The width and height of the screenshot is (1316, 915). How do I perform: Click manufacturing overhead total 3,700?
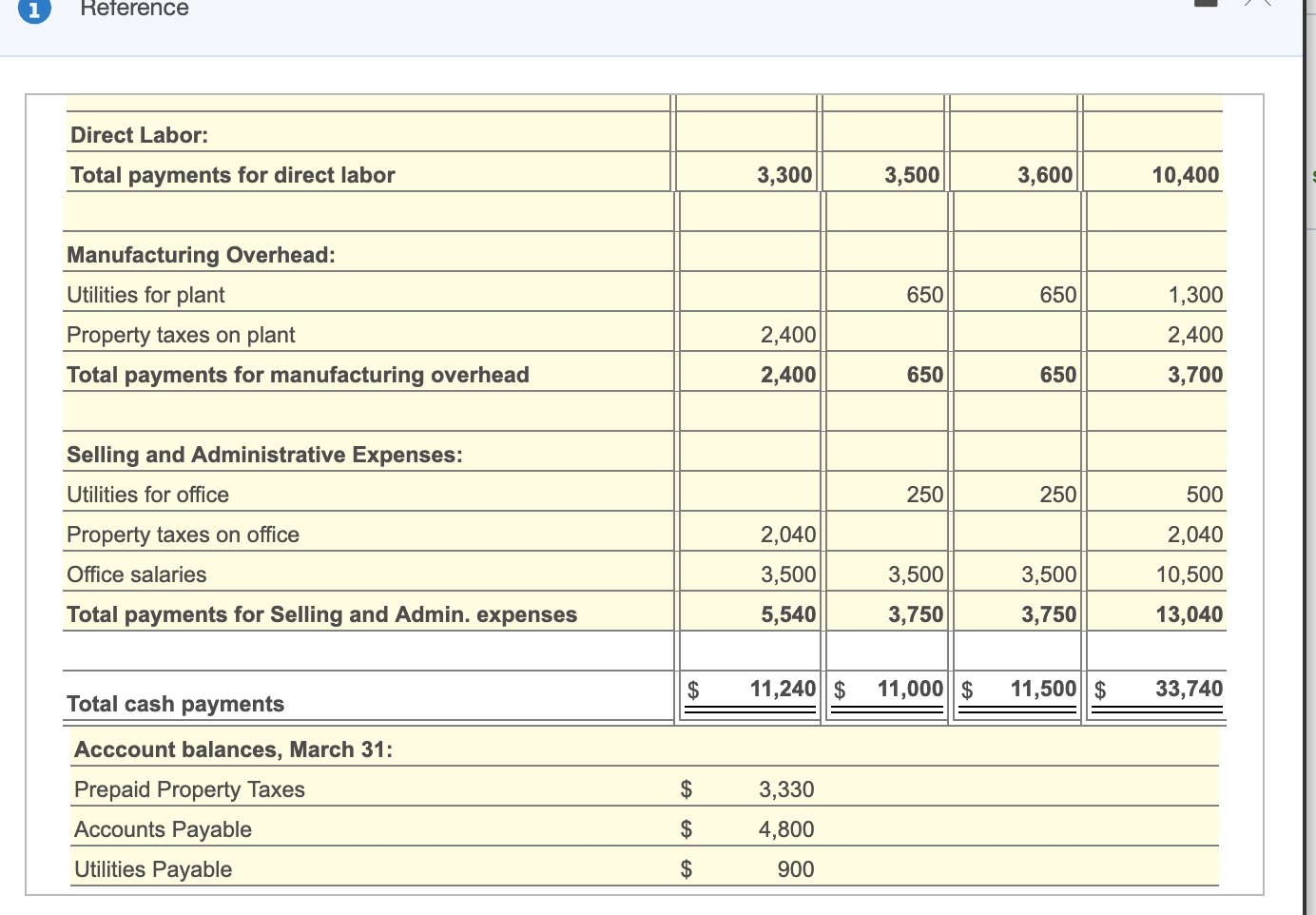pos(1195,375)
